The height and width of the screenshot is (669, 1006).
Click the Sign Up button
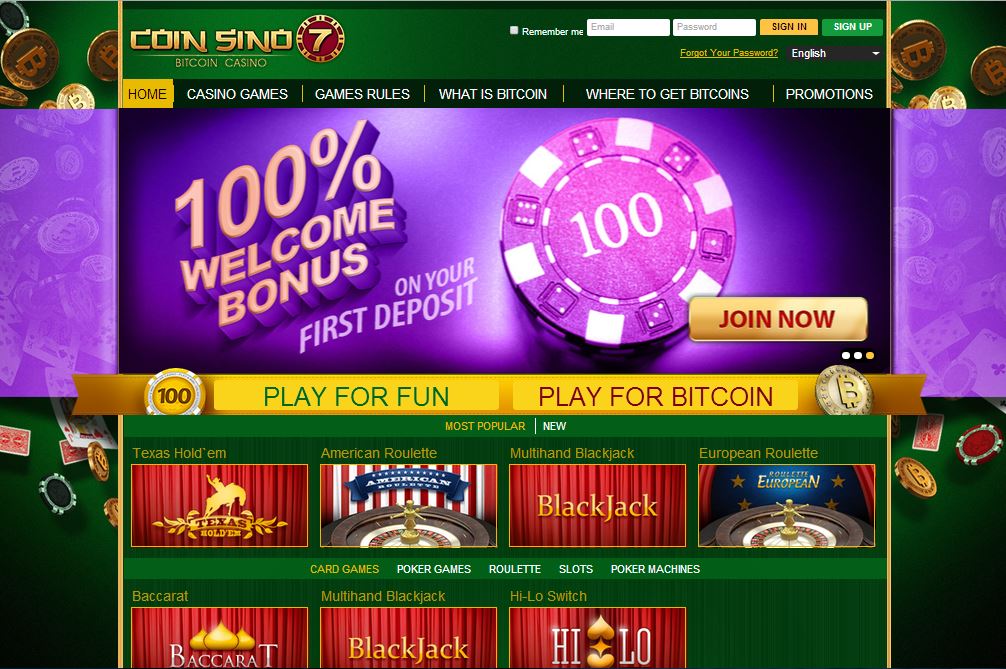click(852, 27)
